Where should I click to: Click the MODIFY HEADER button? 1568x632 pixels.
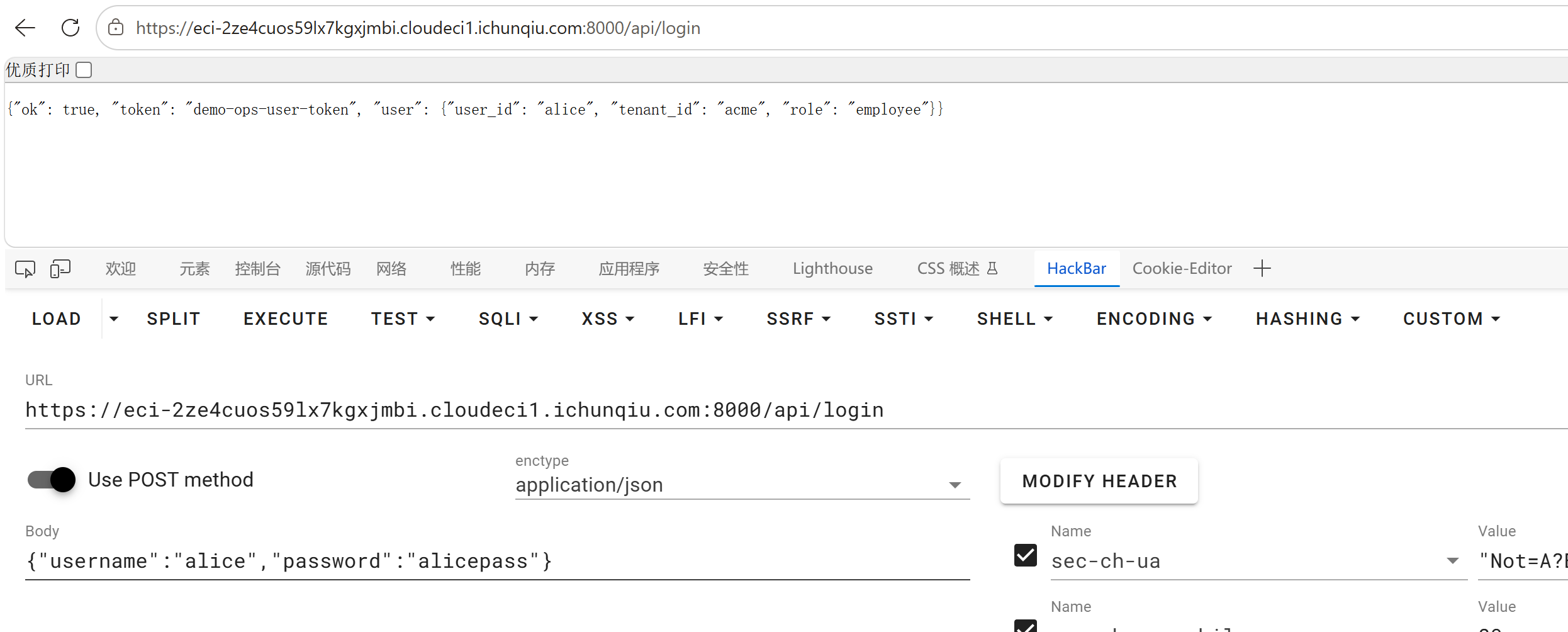(x=1099, y=481)
